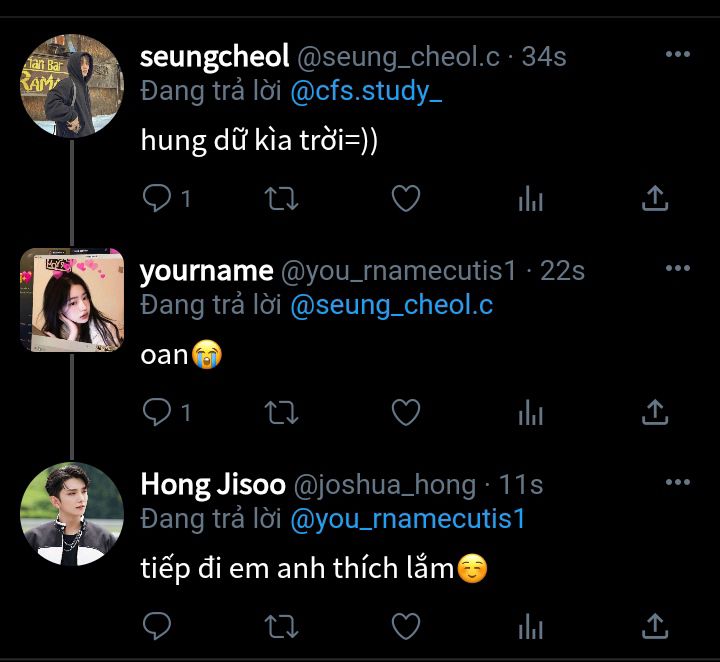Like seungcheol's 'hung dữ kìa trời' tweet

405,199
